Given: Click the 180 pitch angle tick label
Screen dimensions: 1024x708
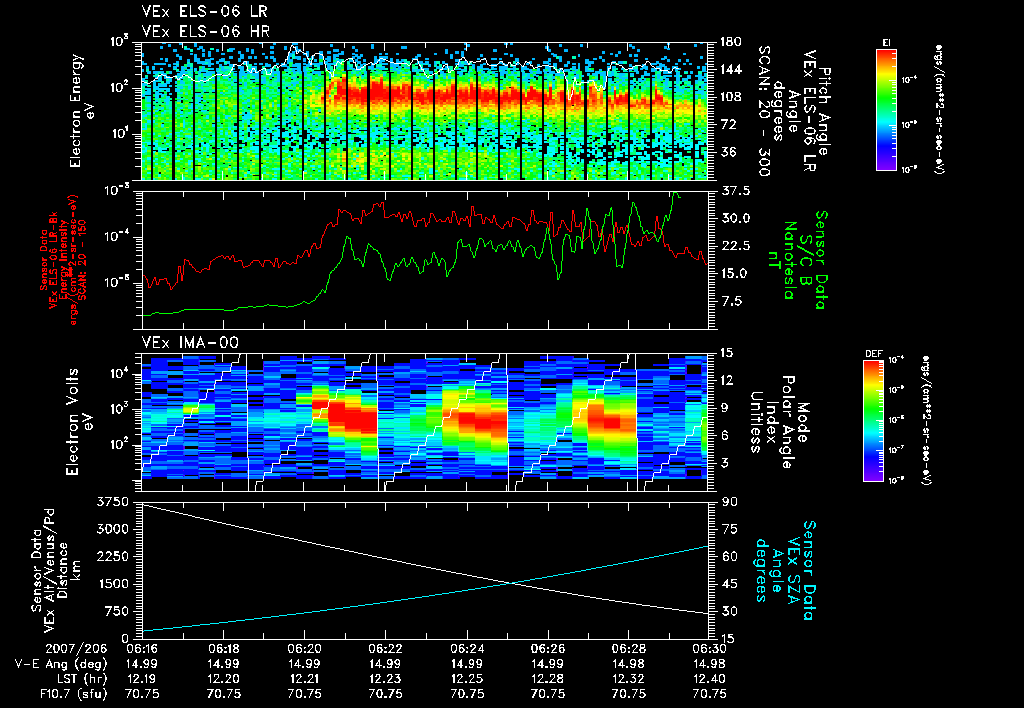Looking at the screenshot, I should (x=731, y=42).
